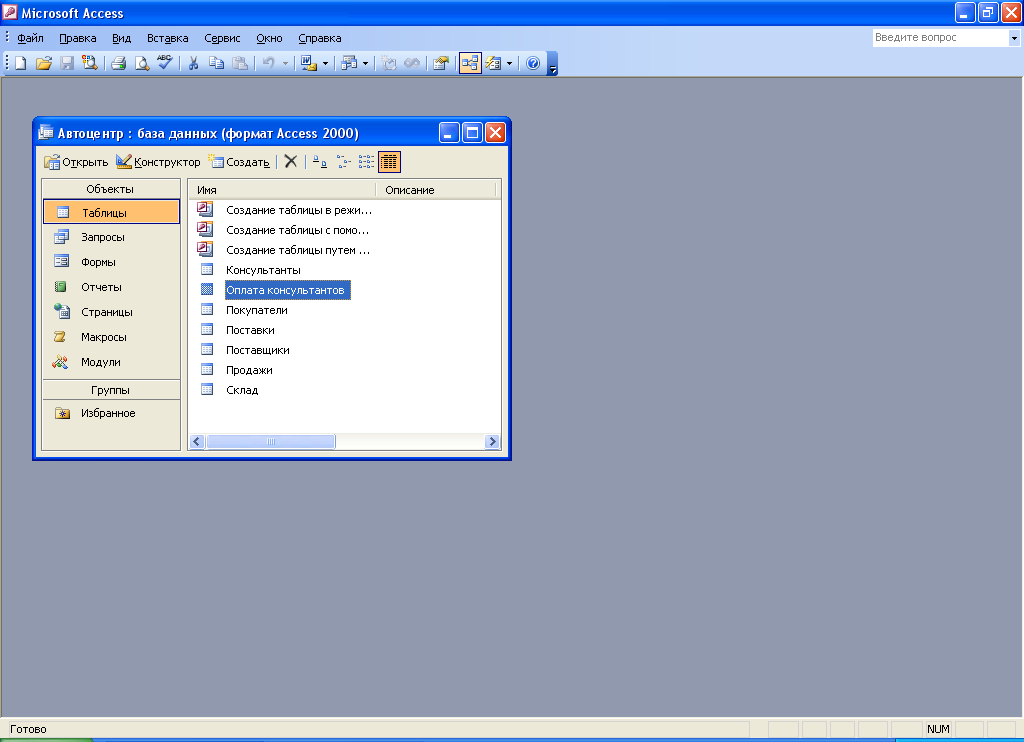Select the Консультанты table
Image resolution: width=1024 pixels, height=742 pixels.
point(263,270)
